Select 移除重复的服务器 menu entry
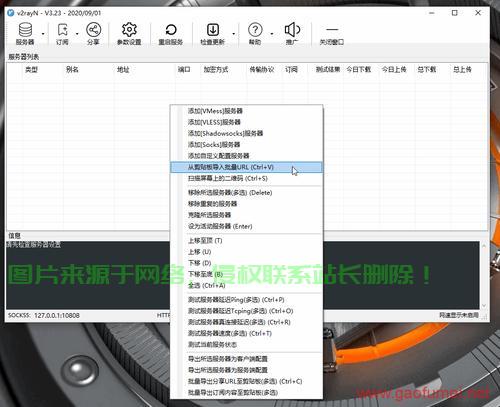 click(x=246, y=204)
